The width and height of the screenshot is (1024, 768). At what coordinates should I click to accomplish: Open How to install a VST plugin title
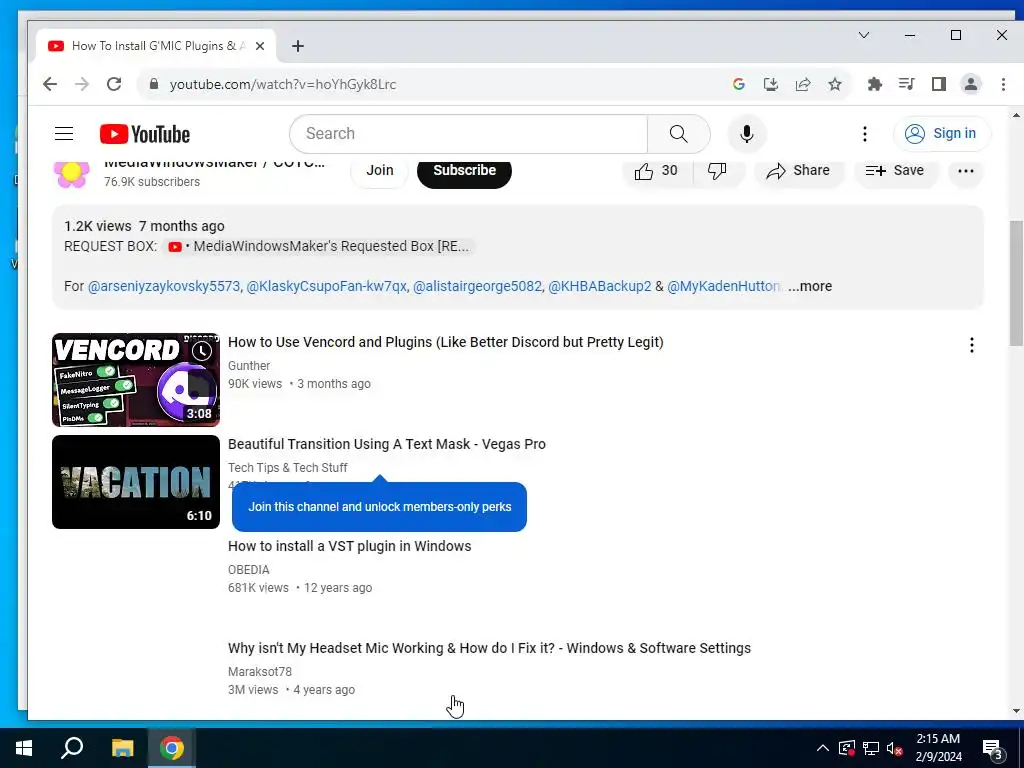click(x=349, y=546)
